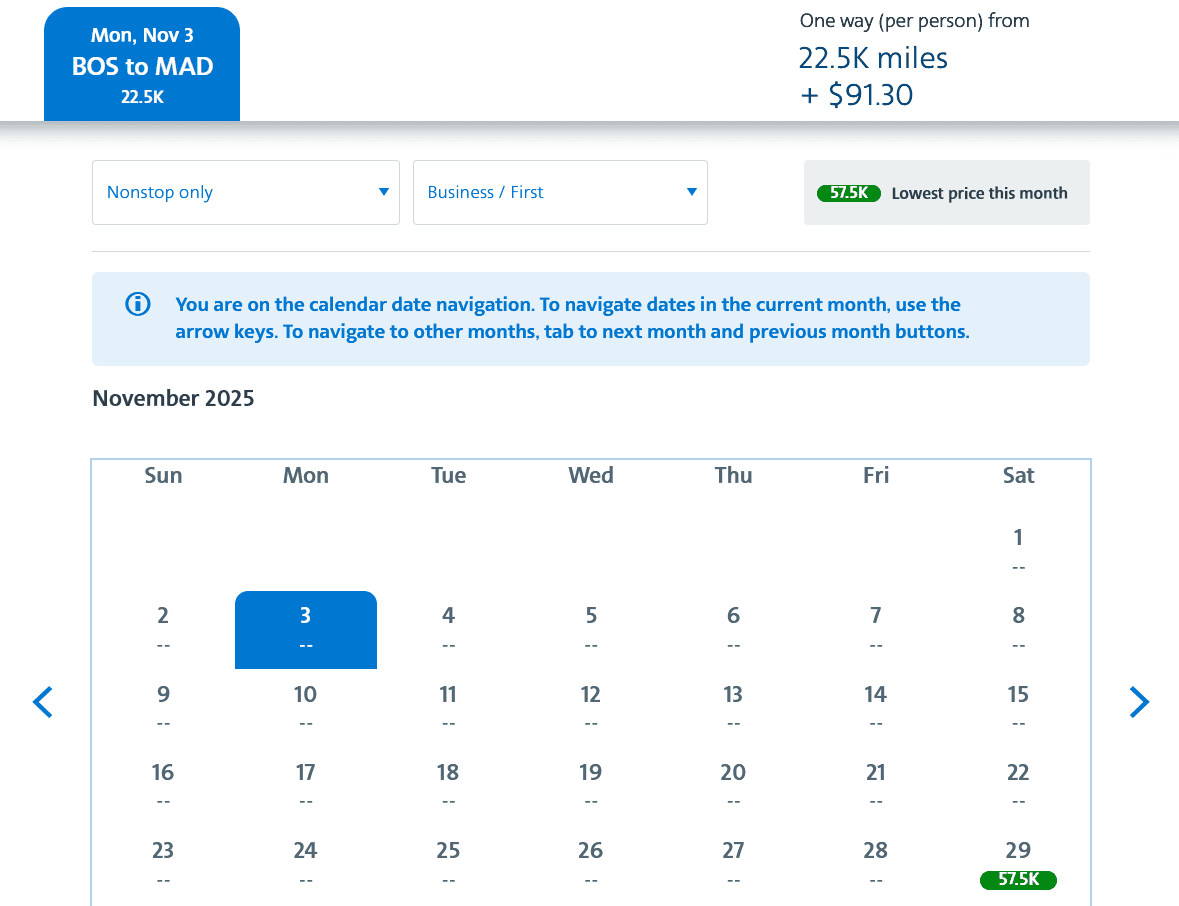The height and width of the screenshot is (906, 1179).
Task: Expand the Business / First cabin dropdown
Action: pyautogui.click(x=559, y=192)
